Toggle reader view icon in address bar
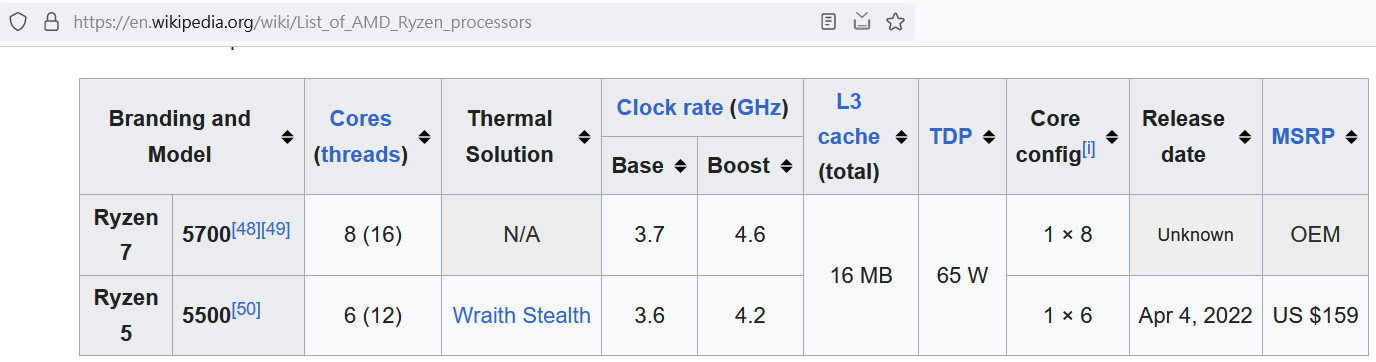 coord(828,21)
